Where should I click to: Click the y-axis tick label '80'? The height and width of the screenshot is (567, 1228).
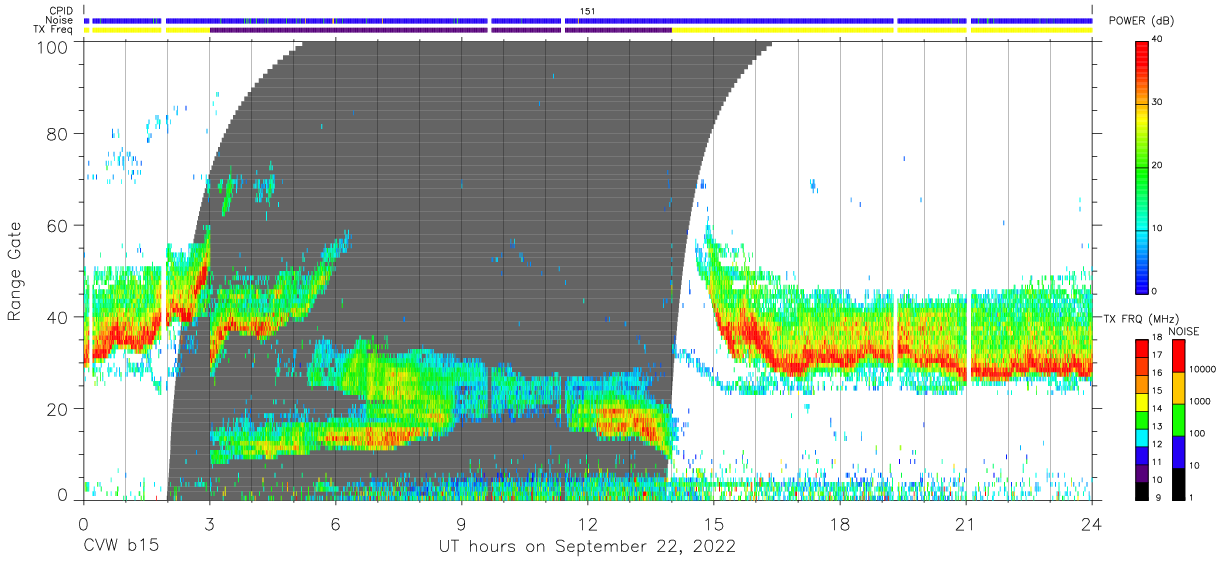(58, 135)
